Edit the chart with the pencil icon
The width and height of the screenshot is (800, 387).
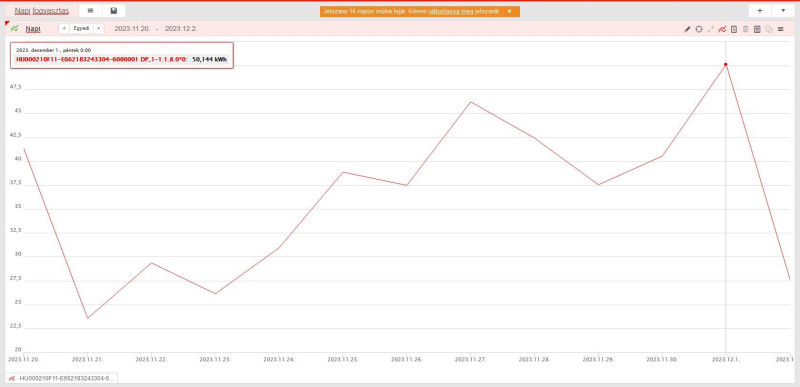(687, 30)
